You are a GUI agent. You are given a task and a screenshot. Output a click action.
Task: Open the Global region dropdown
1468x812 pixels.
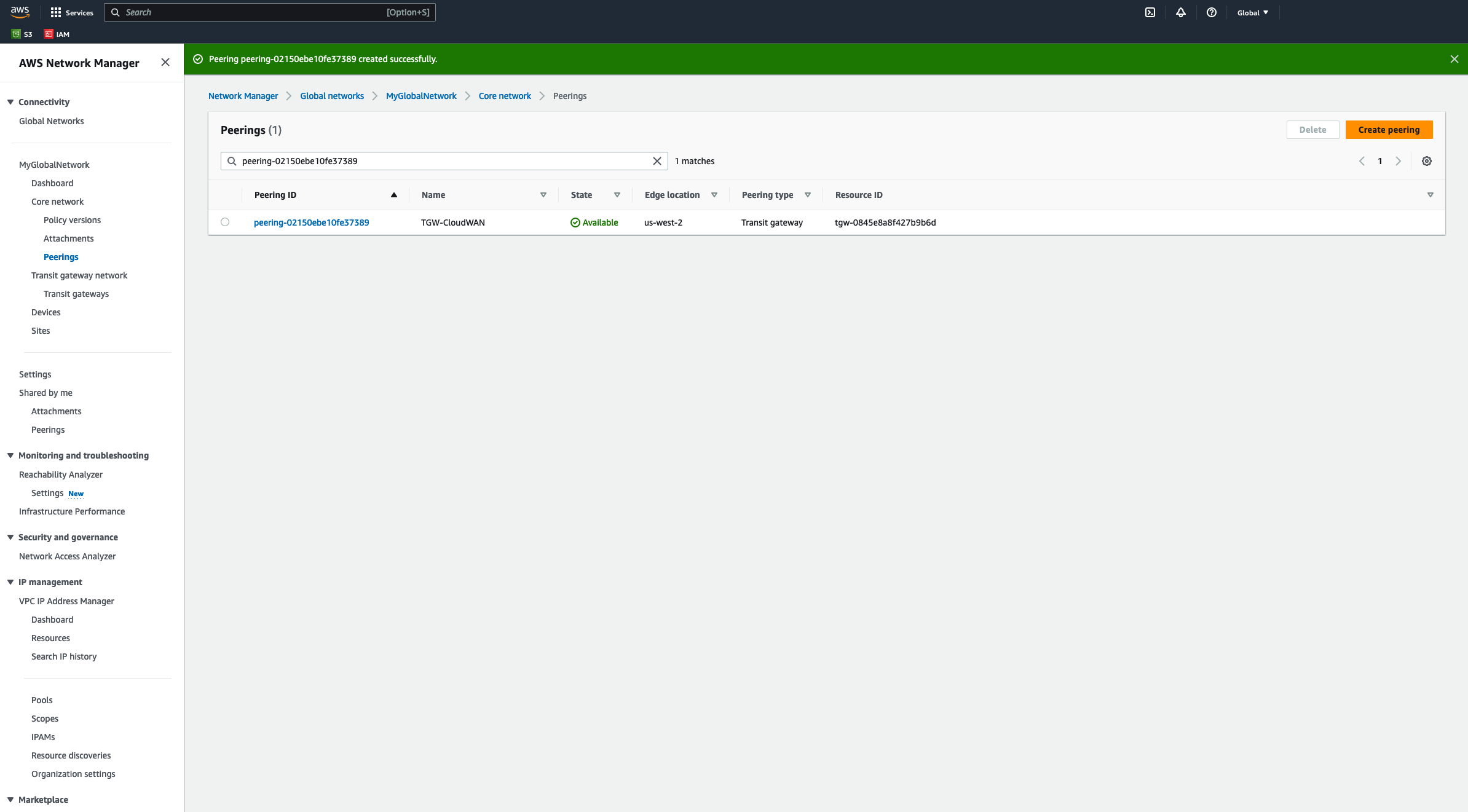(x=1252, y=12)
